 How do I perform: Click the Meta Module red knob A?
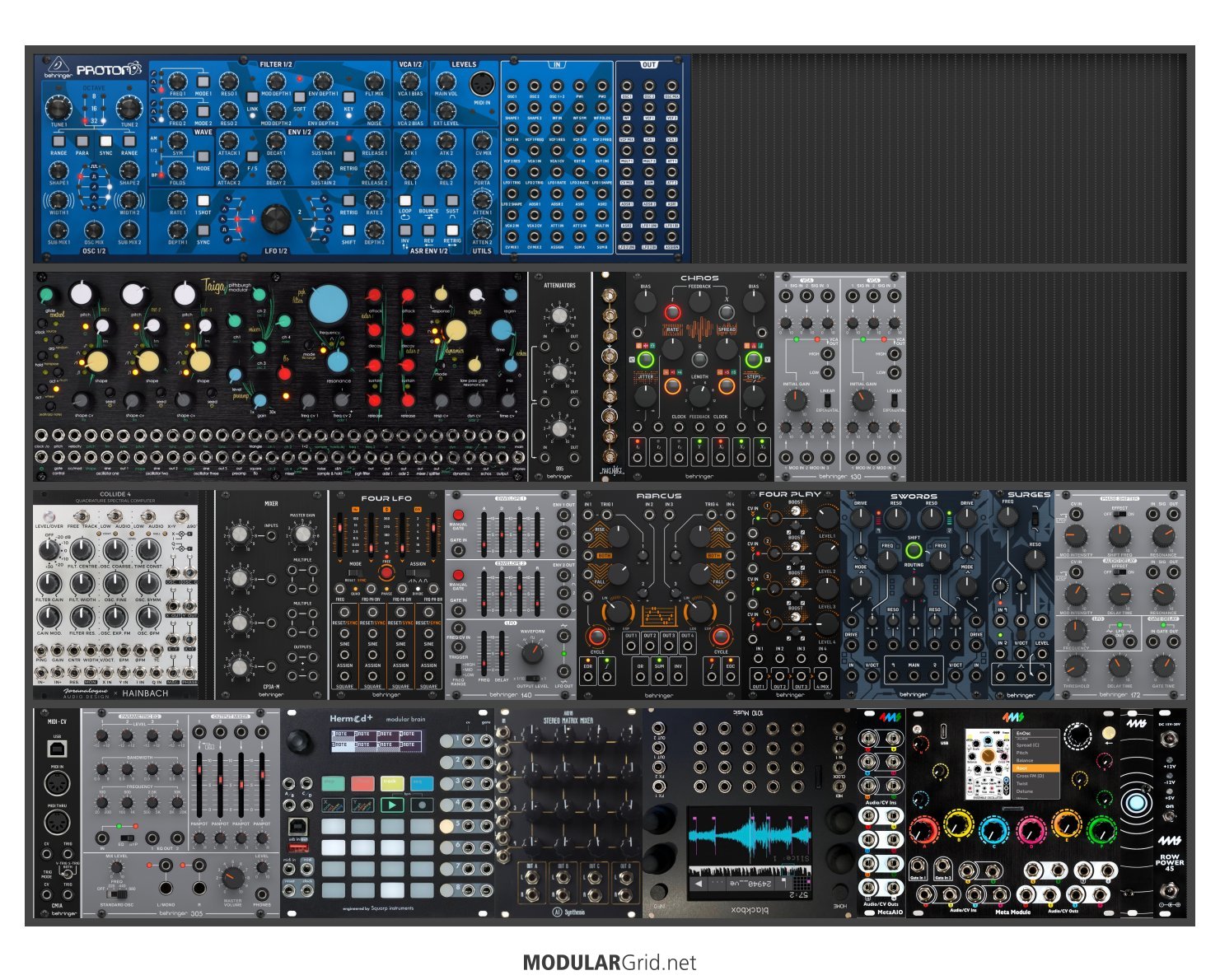[x=924, y=830]
